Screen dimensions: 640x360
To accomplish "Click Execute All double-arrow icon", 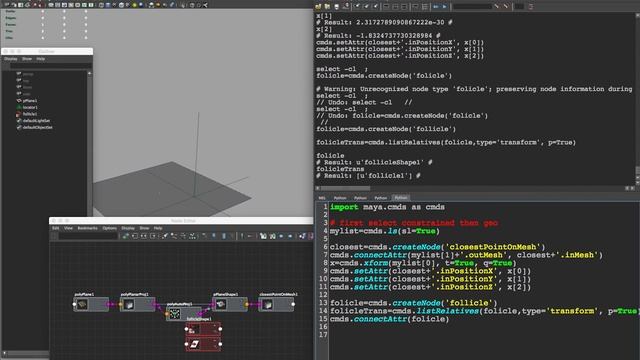I will tap(436, 7).
